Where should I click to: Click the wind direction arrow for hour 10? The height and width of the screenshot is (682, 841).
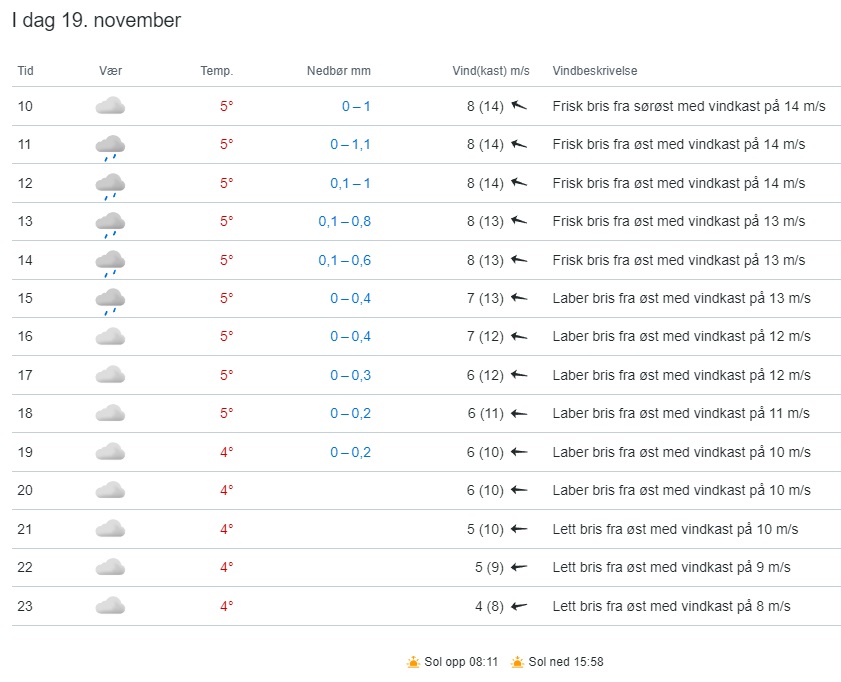point(518,106)
